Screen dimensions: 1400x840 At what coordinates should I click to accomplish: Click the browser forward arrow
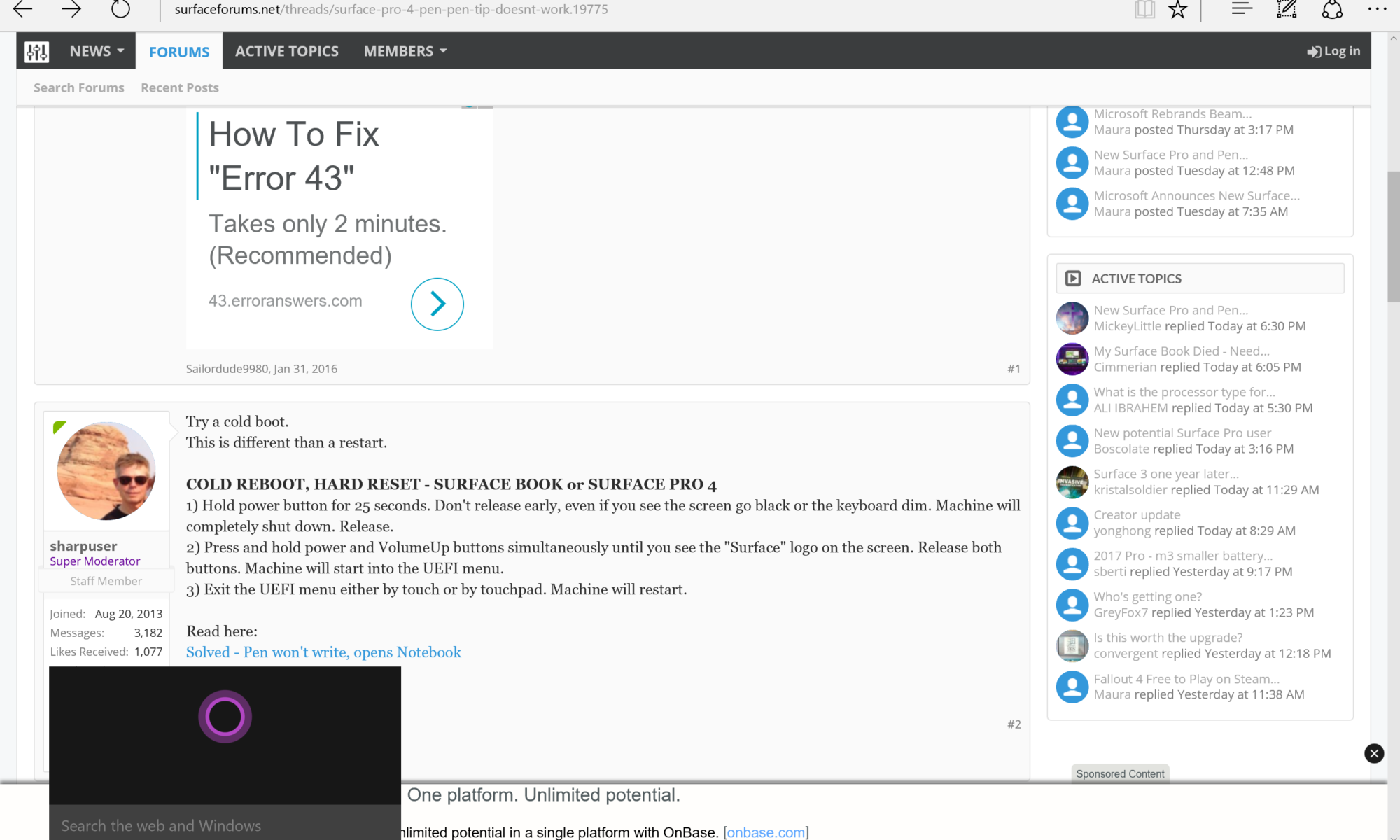[71, 9]
